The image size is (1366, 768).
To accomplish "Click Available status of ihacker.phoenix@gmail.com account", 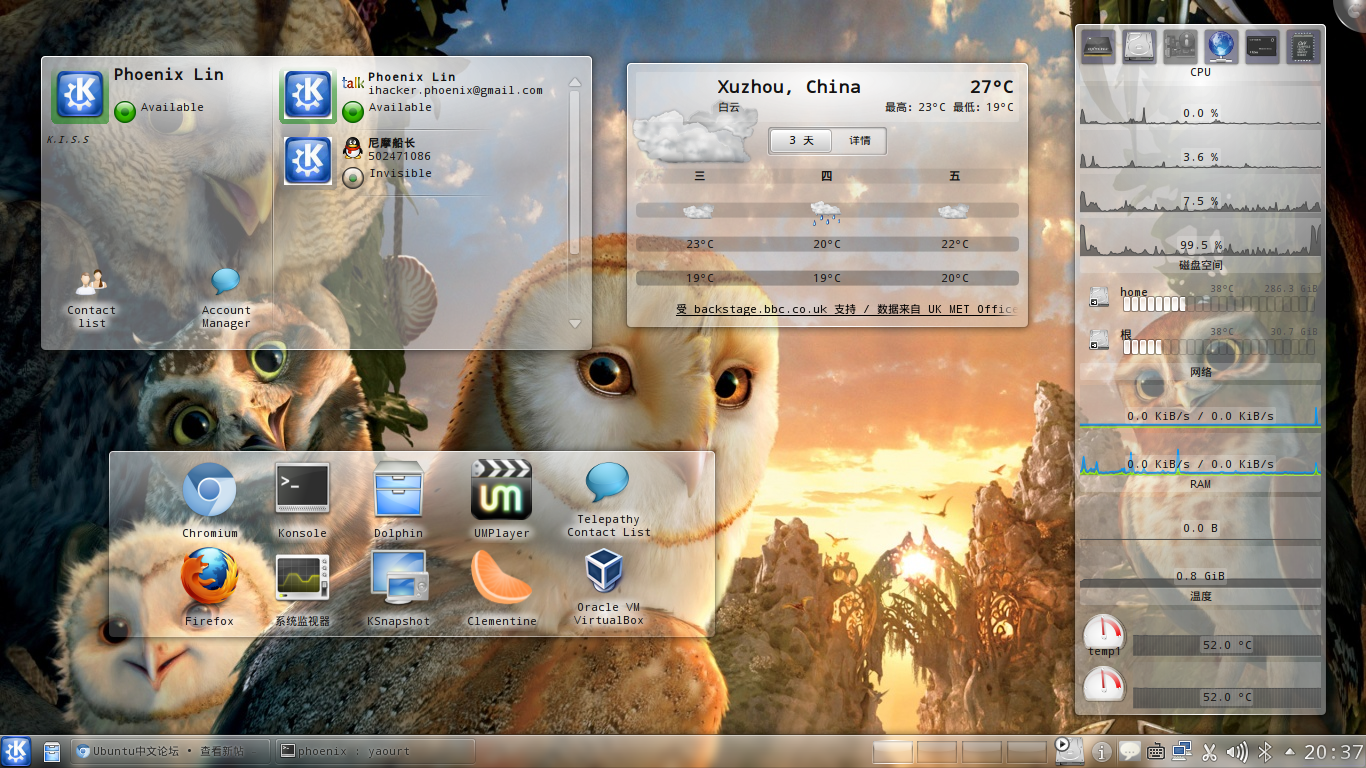I will pyautogui.click(x=352, y=111).
